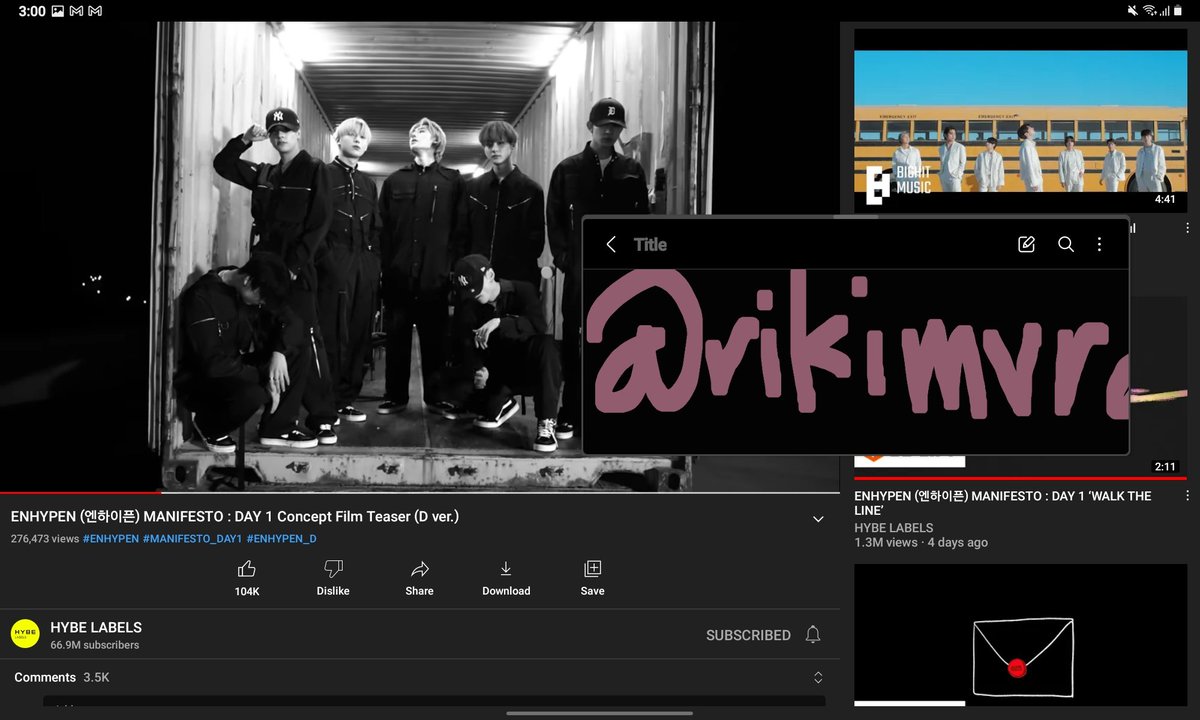This screenshot has height=720, width=1200.
Task: Open the HYBE LABELS channel avatar
Action: tap(25, 635)
